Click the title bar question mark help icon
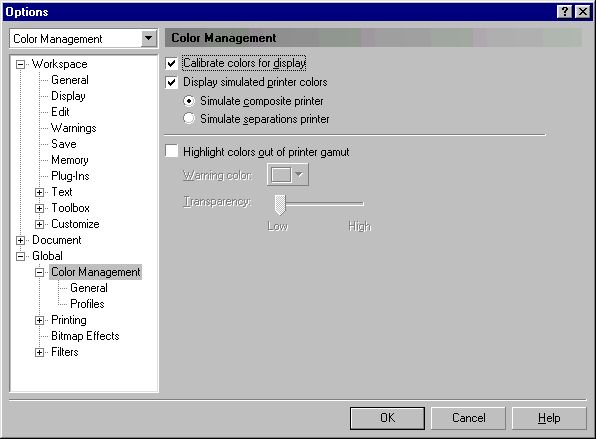This screenshot has height=439, width=596. (564, 12)
